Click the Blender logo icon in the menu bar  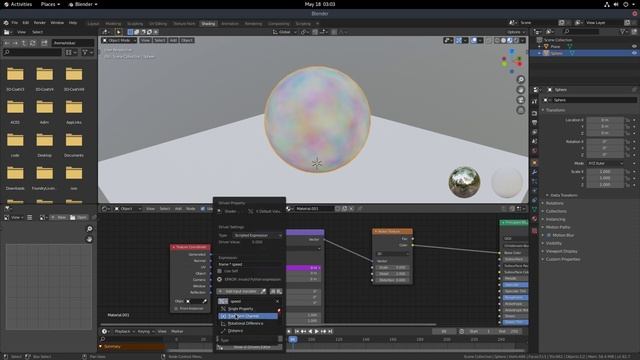click(x=6, y=22)
